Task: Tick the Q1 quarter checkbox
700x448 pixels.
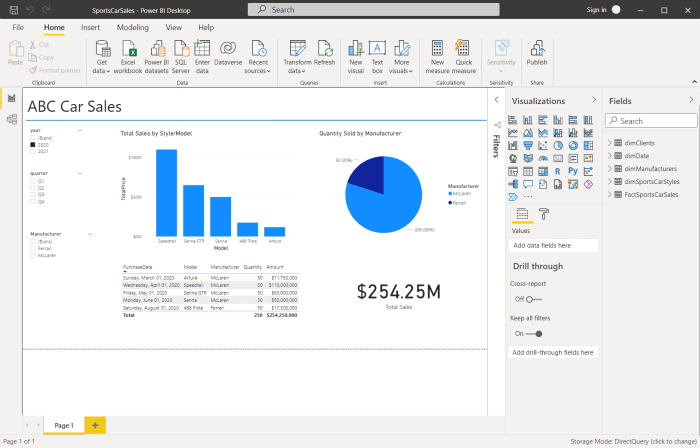Action: pos(33,181)
